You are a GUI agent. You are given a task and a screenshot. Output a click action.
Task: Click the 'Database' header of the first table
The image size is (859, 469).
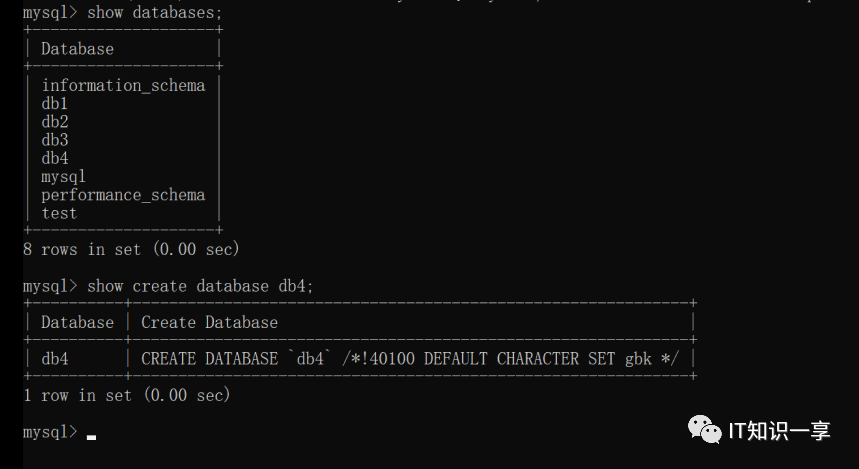tap(77, 49)
